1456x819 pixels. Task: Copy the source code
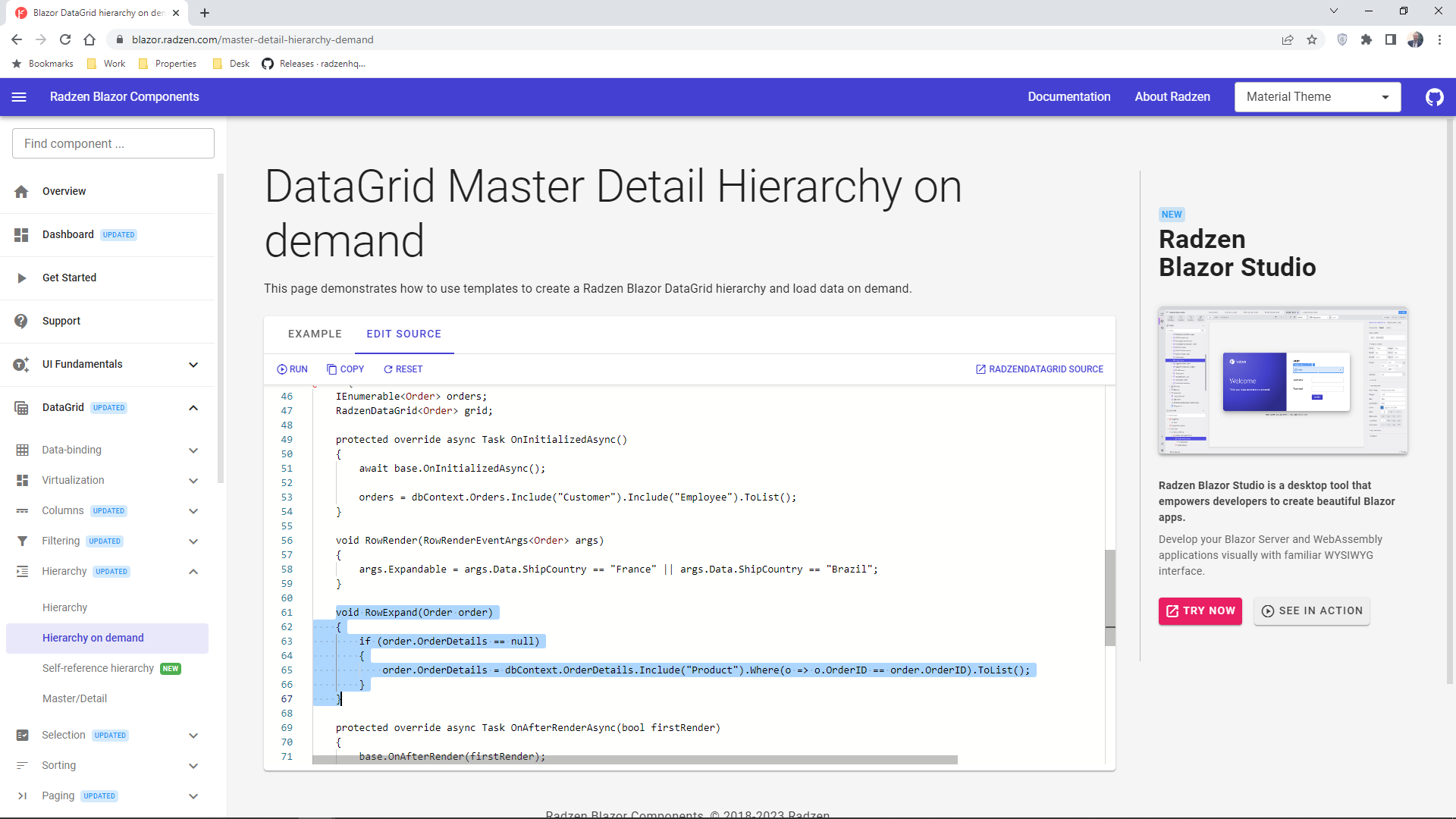click(345, 369)
